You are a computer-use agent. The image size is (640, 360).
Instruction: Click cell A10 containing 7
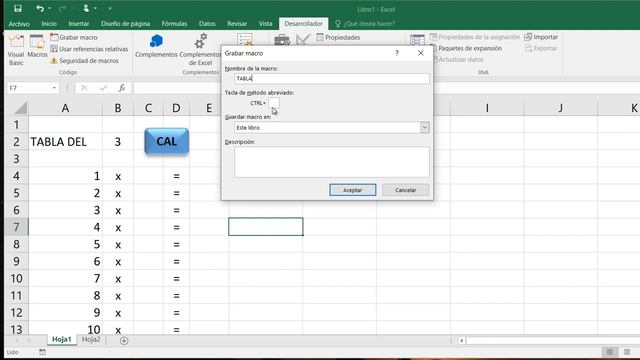(x=65, y=278)
